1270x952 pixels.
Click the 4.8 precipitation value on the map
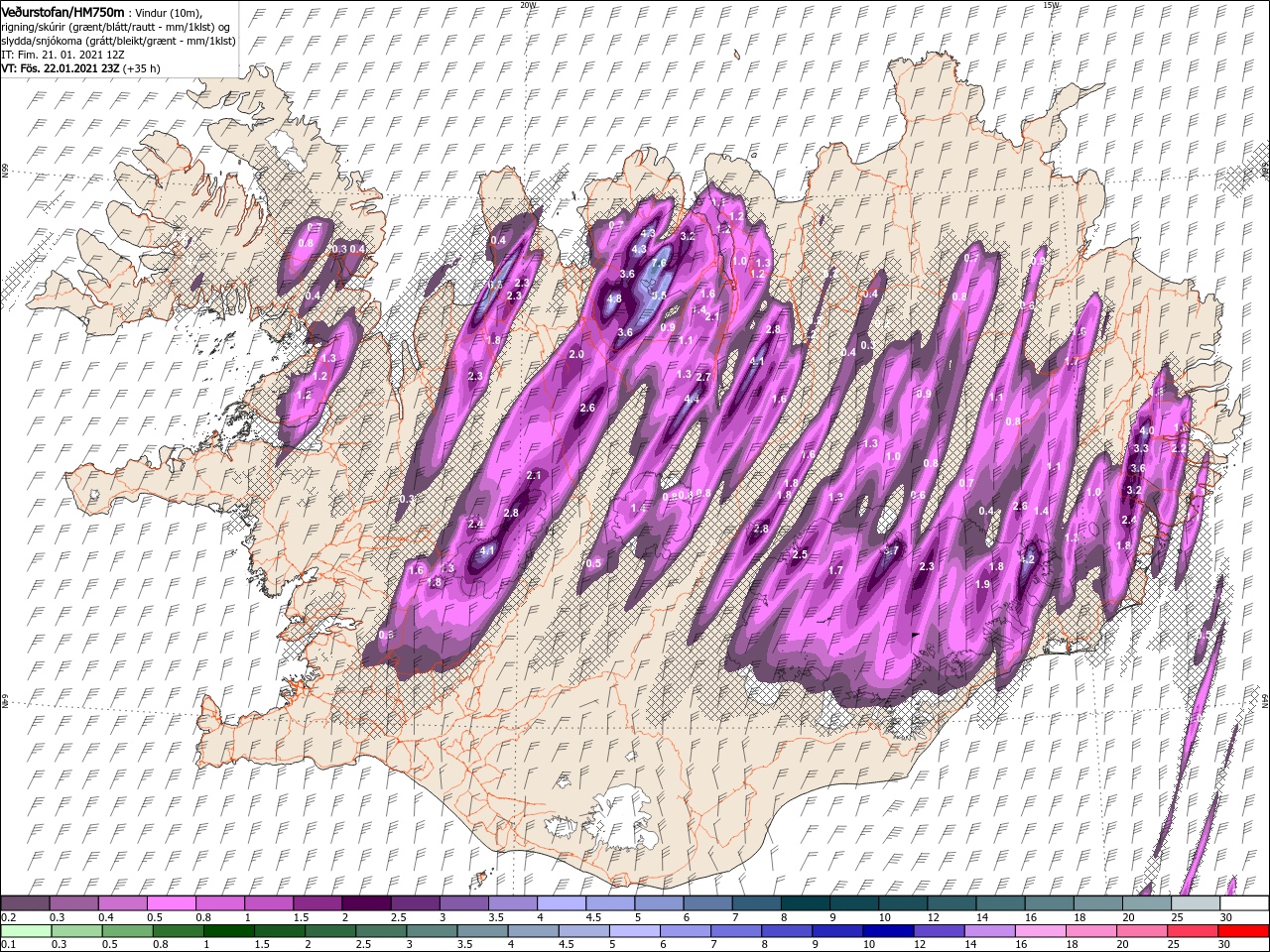pyautogui.click(x=614, y=298)
